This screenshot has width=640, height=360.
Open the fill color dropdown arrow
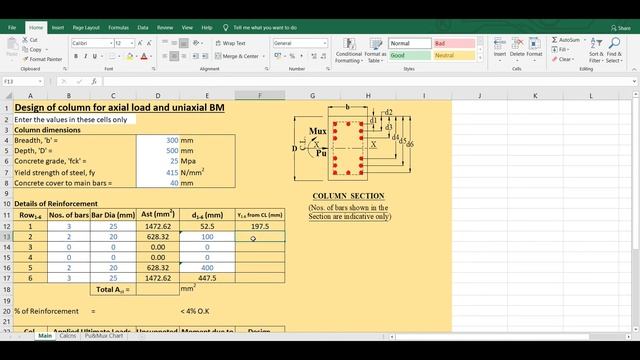(136, 56)
